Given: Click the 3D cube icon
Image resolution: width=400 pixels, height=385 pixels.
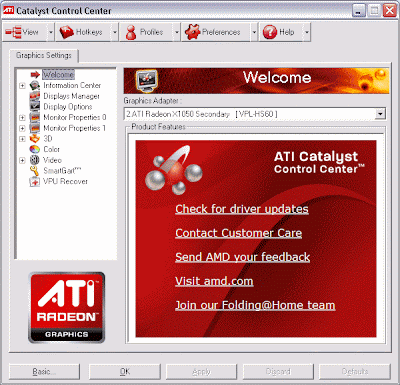Looking at the screenshot, I should pos(35,139).
